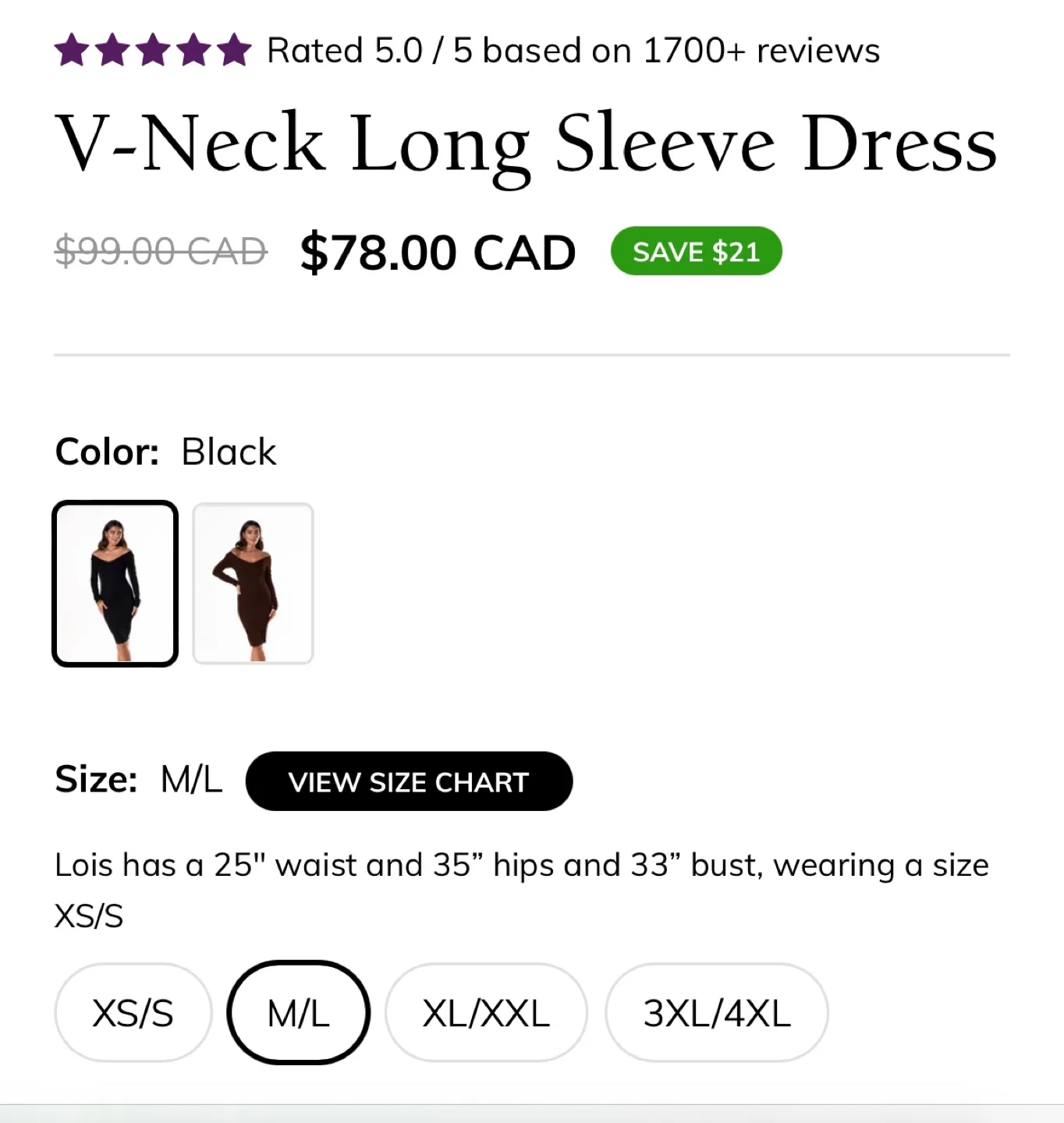Select the XS/S size option
Screen dimensions: 1064x1123
tap(133, 1011)
